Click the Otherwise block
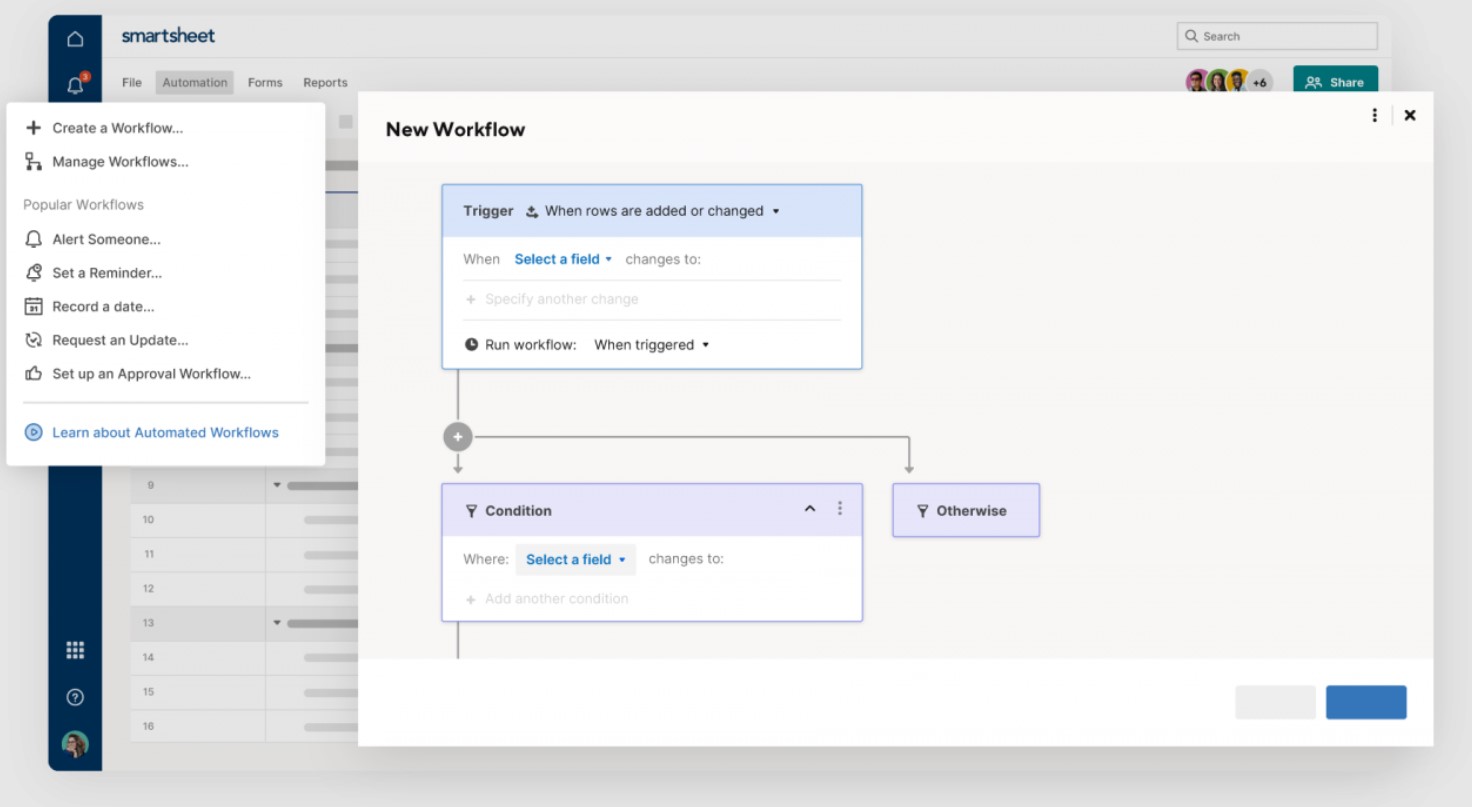Screen dimensions: 1472x807 tap(966, 510)
